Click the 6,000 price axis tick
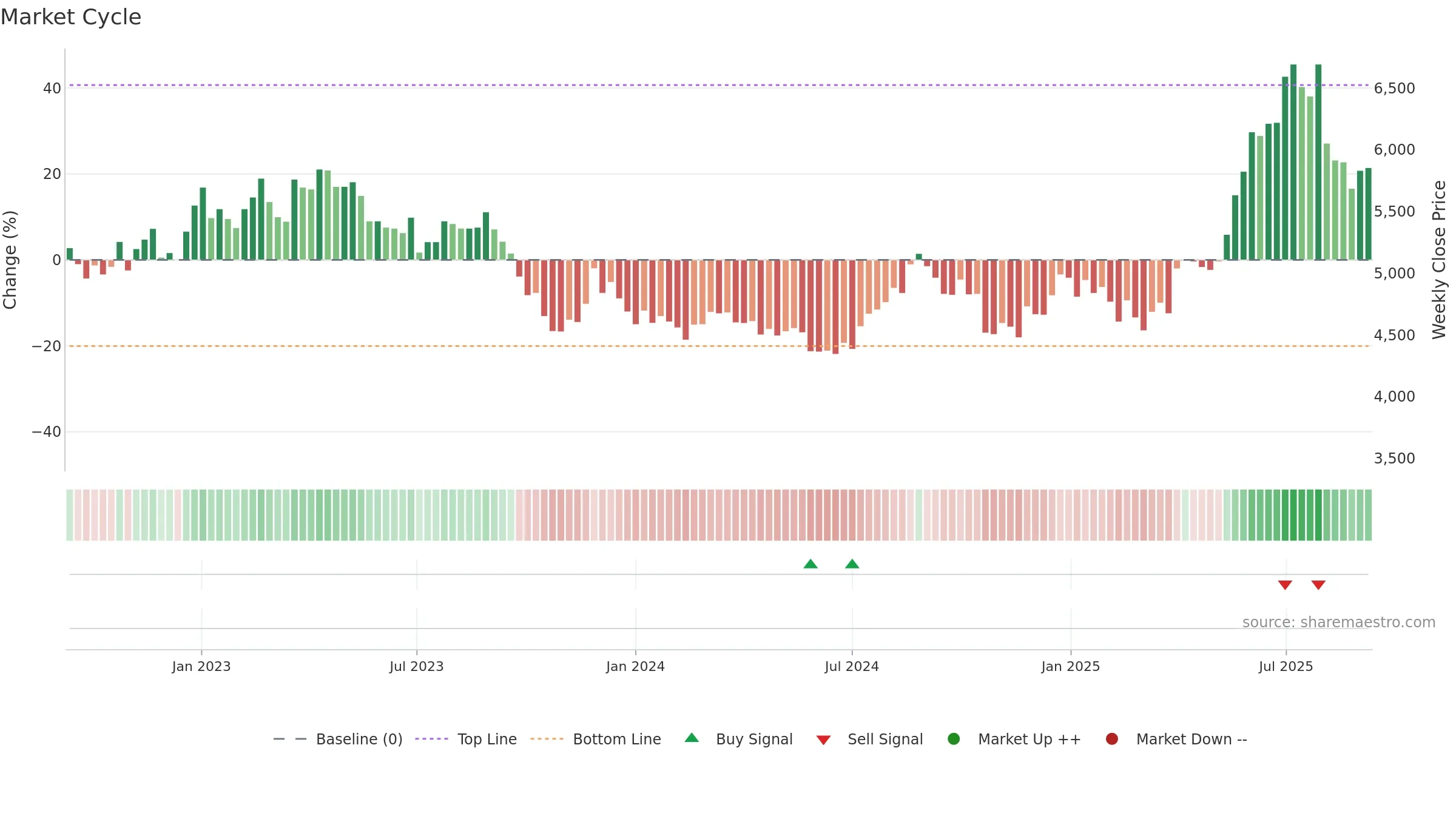The height and width of the screenshot is (819, 1456). coord(1394,150)
